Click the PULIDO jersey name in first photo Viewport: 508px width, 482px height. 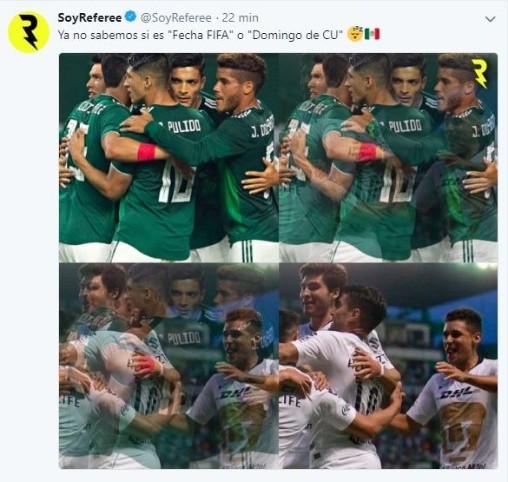click(x=184, y=126)
